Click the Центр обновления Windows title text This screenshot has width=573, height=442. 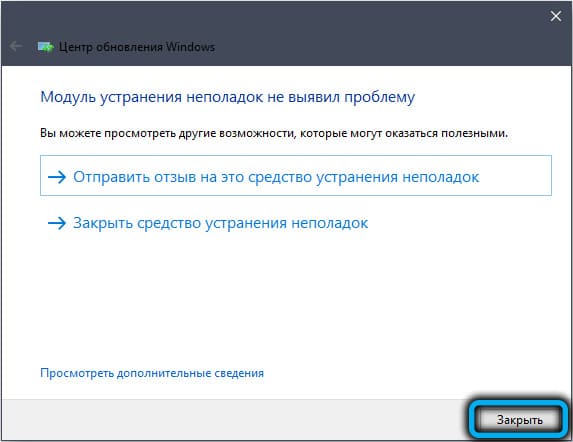tap(137, 47)
